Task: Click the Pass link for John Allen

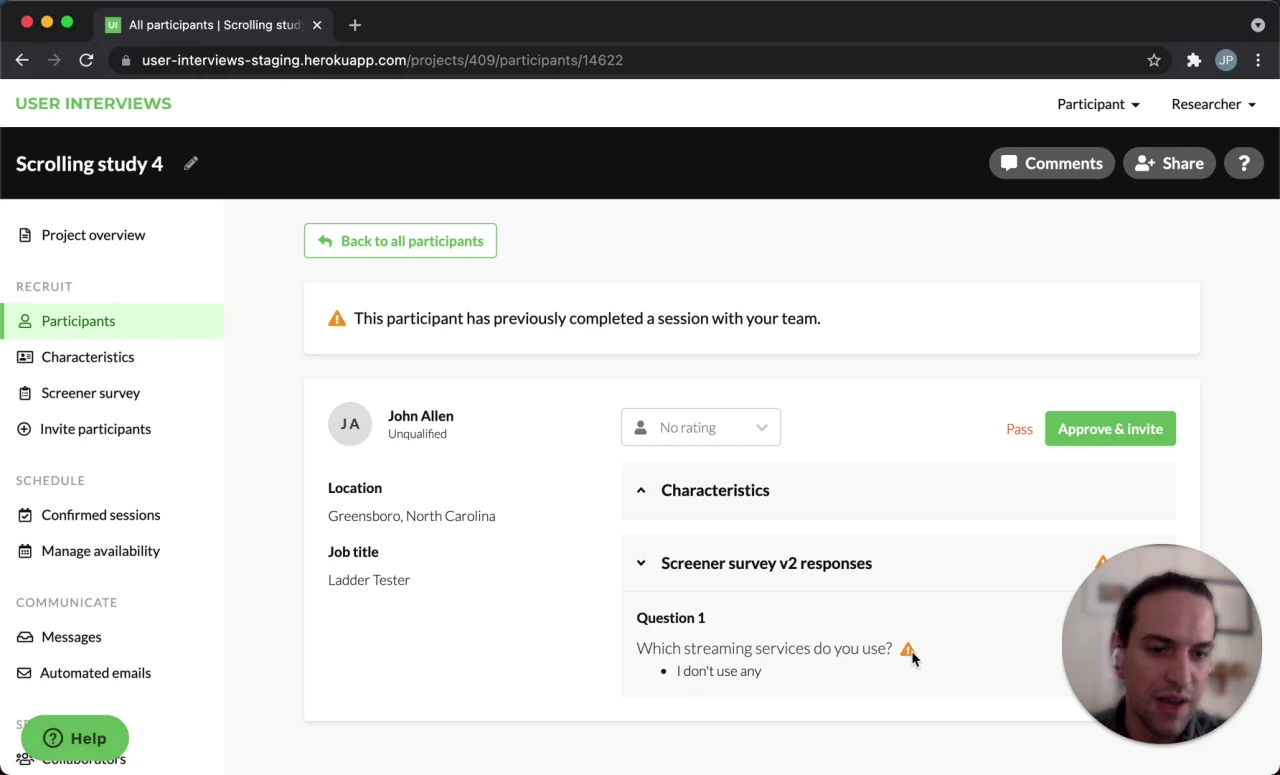Action: coord(1019,429)
